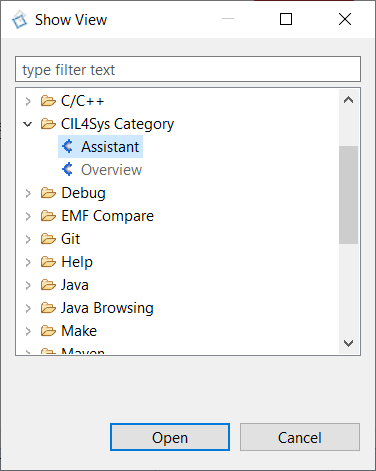
Task: Select the Java label
Action: [75, 285]
